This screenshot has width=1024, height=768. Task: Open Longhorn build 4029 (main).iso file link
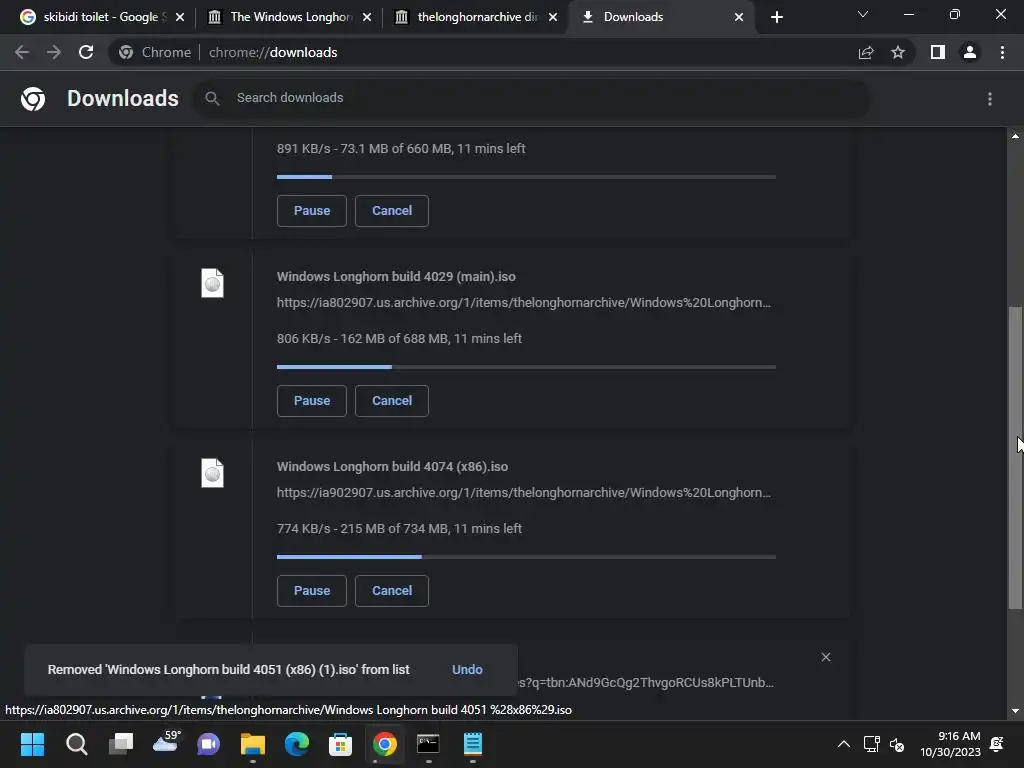[396, 276]
